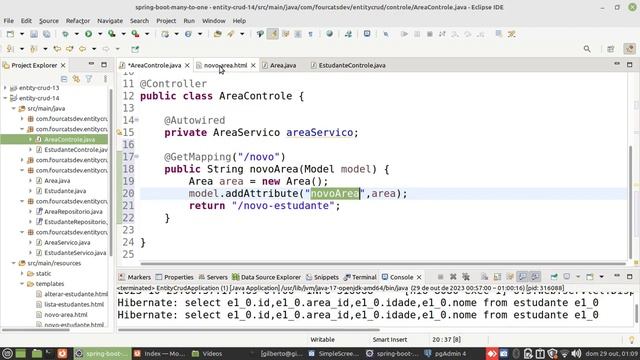The width and height of the screenshot is (640, 360).
Task: Expand the entity-crud-13 project node
Action: coord(5,88)
